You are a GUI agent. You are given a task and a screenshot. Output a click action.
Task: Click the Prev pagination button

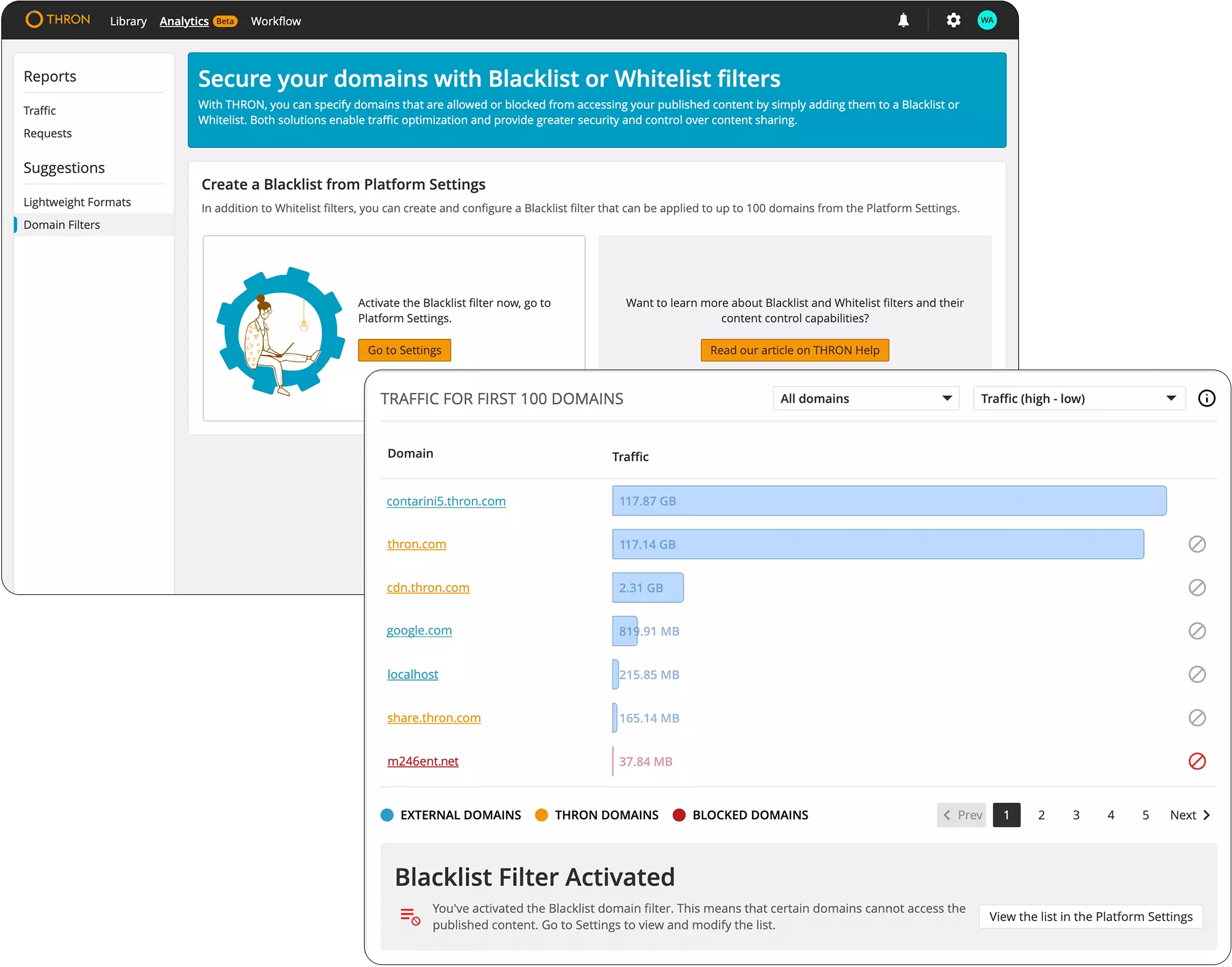pos(962,815)
